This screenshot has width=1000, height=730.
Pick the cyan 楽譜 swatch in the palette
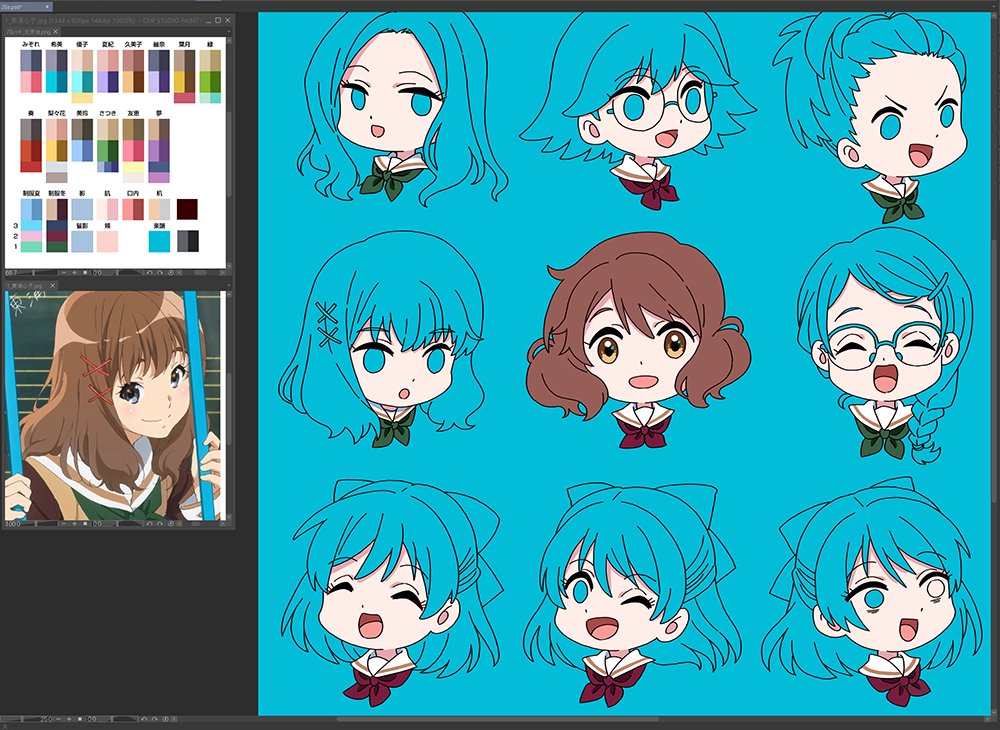point(159,241)
